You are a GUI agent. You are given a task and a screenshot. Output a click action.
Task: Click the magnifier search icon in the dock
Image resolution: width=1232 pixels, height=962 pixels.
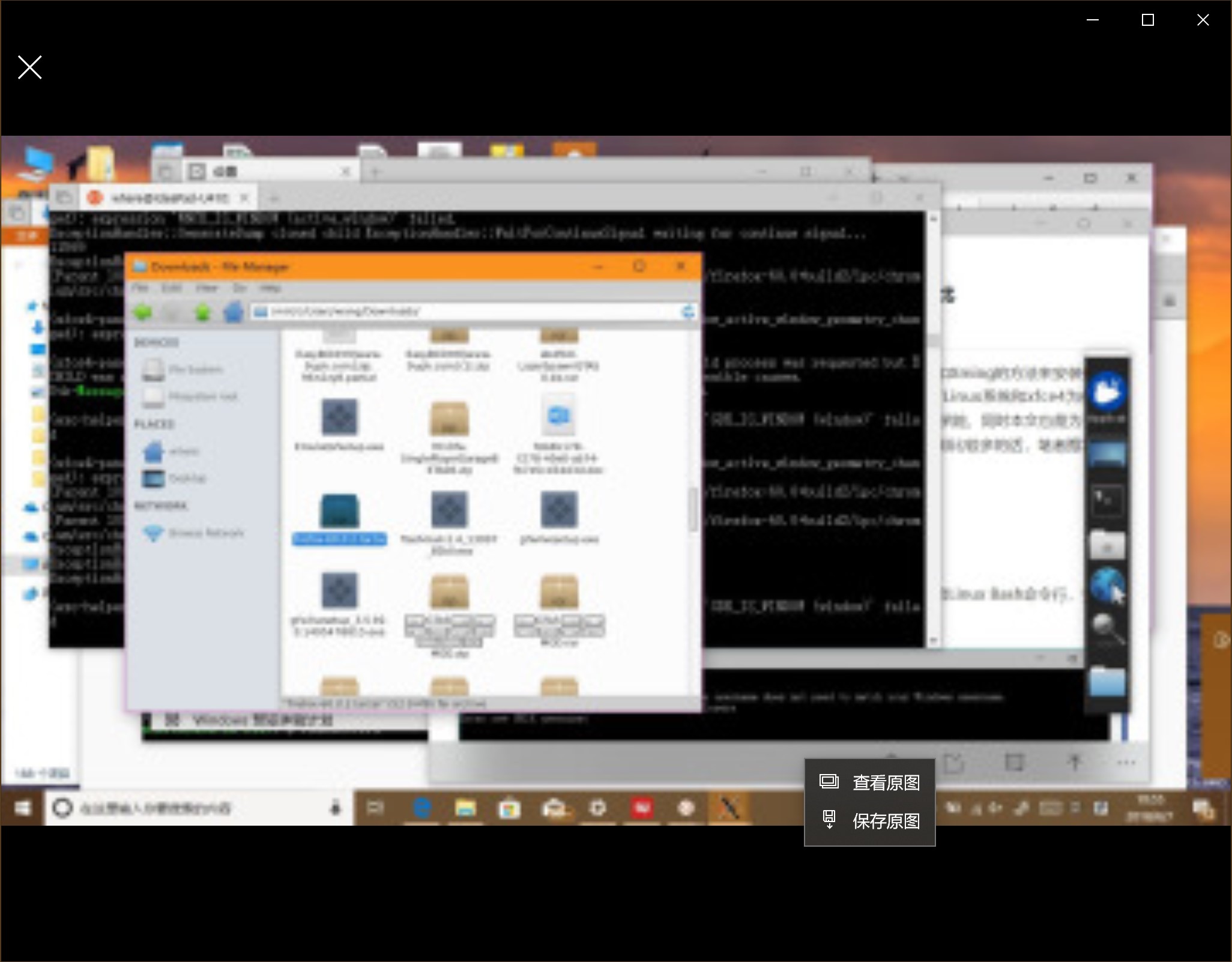pyautogui.click(x=1107, y=629)
